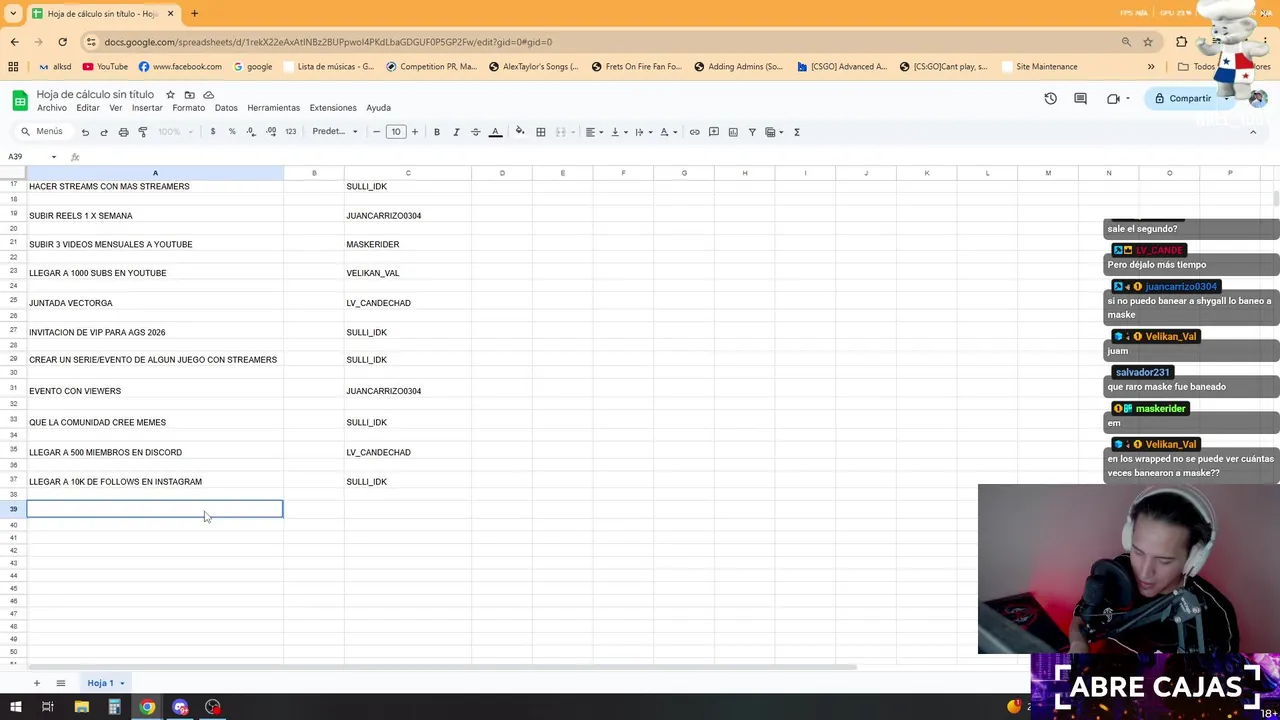The image size is (1280, 720).
Task: Move document using folder icon
Action: tap(189, 95)
